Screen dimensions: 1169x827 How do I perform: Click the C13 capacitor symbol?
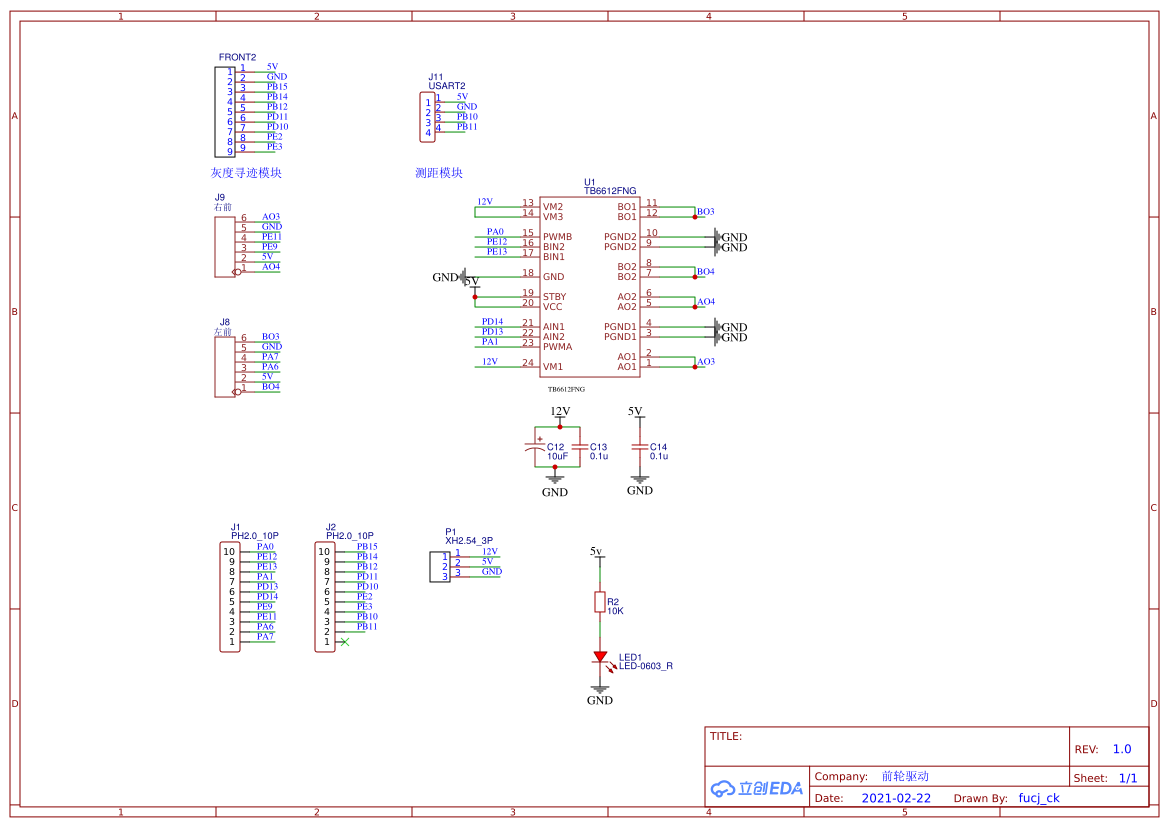pos(579,447)
